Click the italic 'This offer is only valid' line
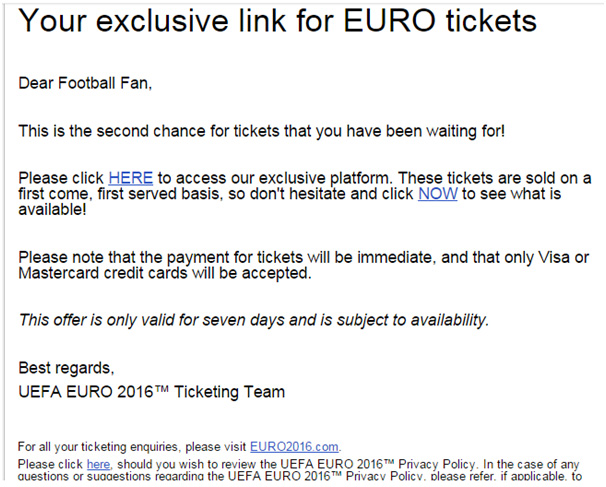The height and width of the screenshot is (487, 606). [254, 320]
